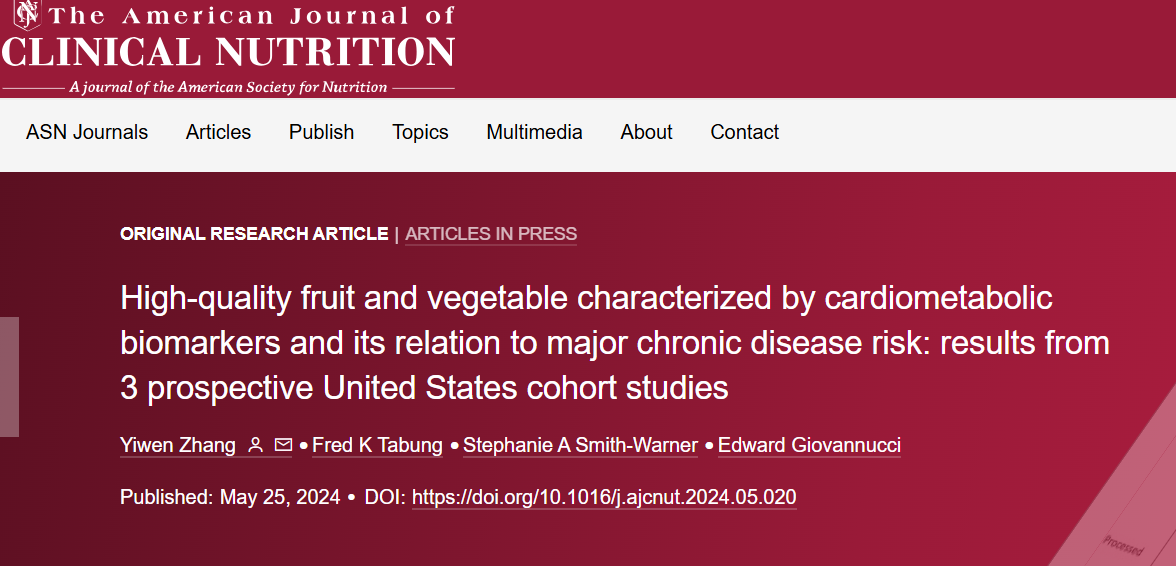Click the Clinical Nutrition journal title logo
This screenshot has width=1176, height=566.
point(228,51)
